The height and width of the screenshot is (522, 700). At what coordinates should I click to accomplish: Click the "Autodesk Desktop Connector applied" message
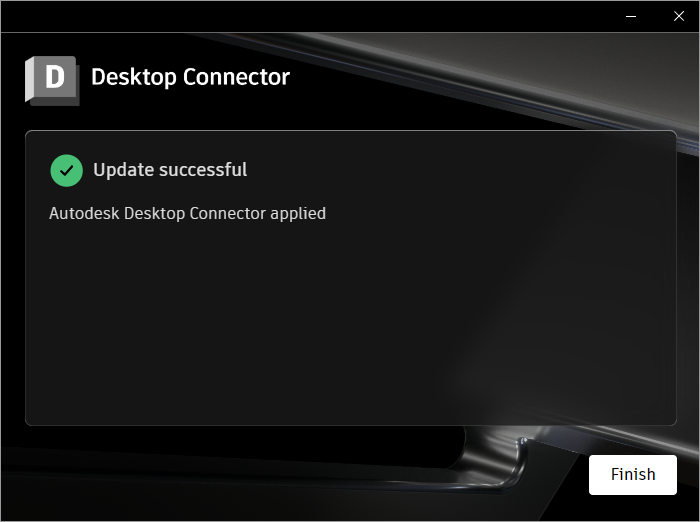tap(188, 213)
